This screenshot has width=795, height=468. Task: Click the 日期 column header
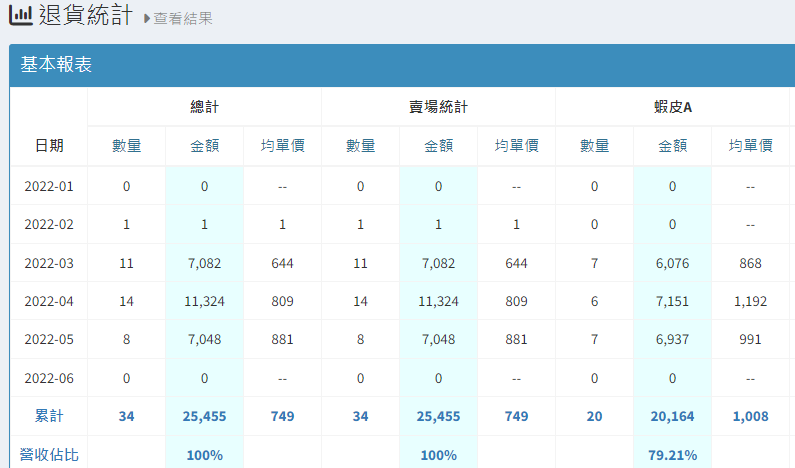49,146
